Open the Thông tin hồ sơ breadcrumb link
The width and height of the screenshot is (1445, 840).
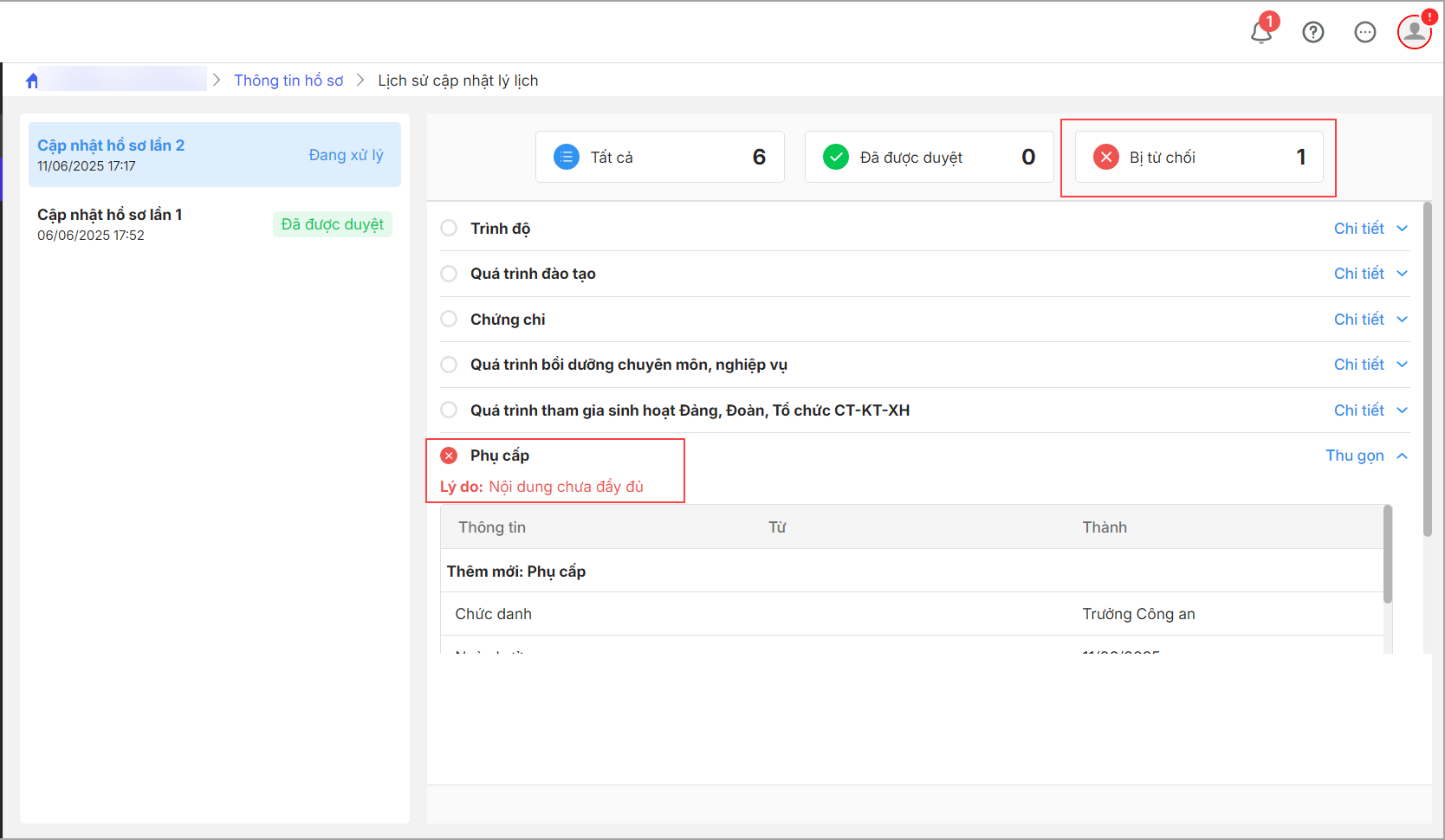tap(288, 81)
